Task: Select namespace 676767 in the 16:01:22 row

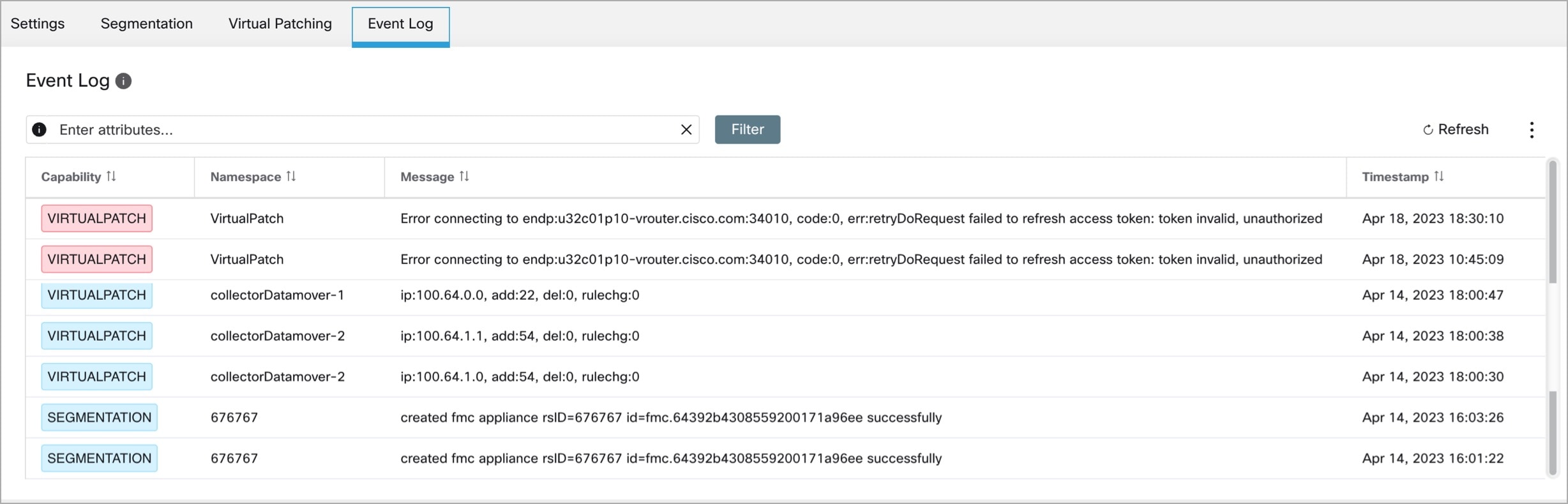Action: [x=234, y=458]
